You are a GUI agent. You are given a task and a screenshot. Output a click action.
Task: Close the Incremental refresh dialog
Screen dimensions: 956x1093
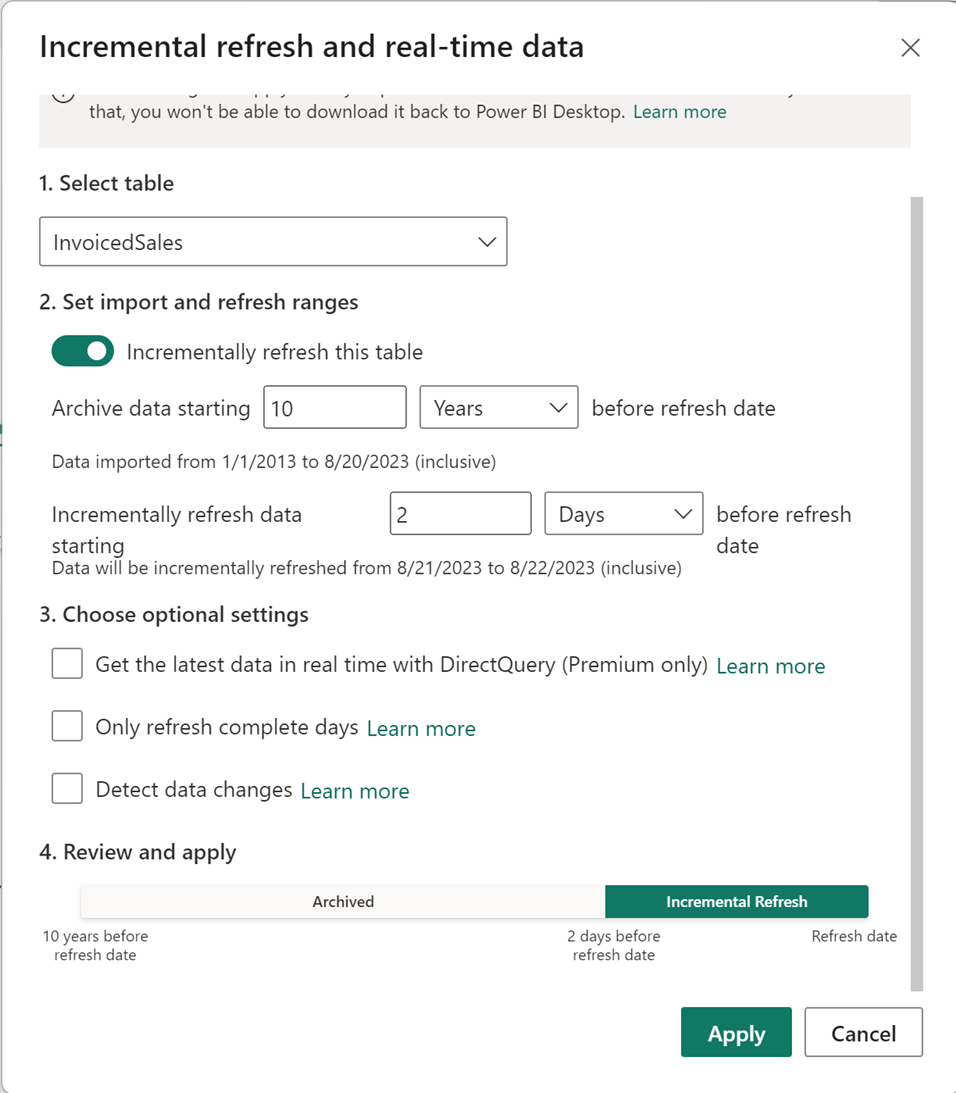tap(910, 48)
